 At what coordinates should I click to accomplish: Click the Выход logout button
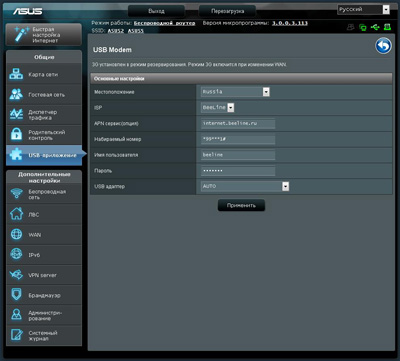point(156,11)
